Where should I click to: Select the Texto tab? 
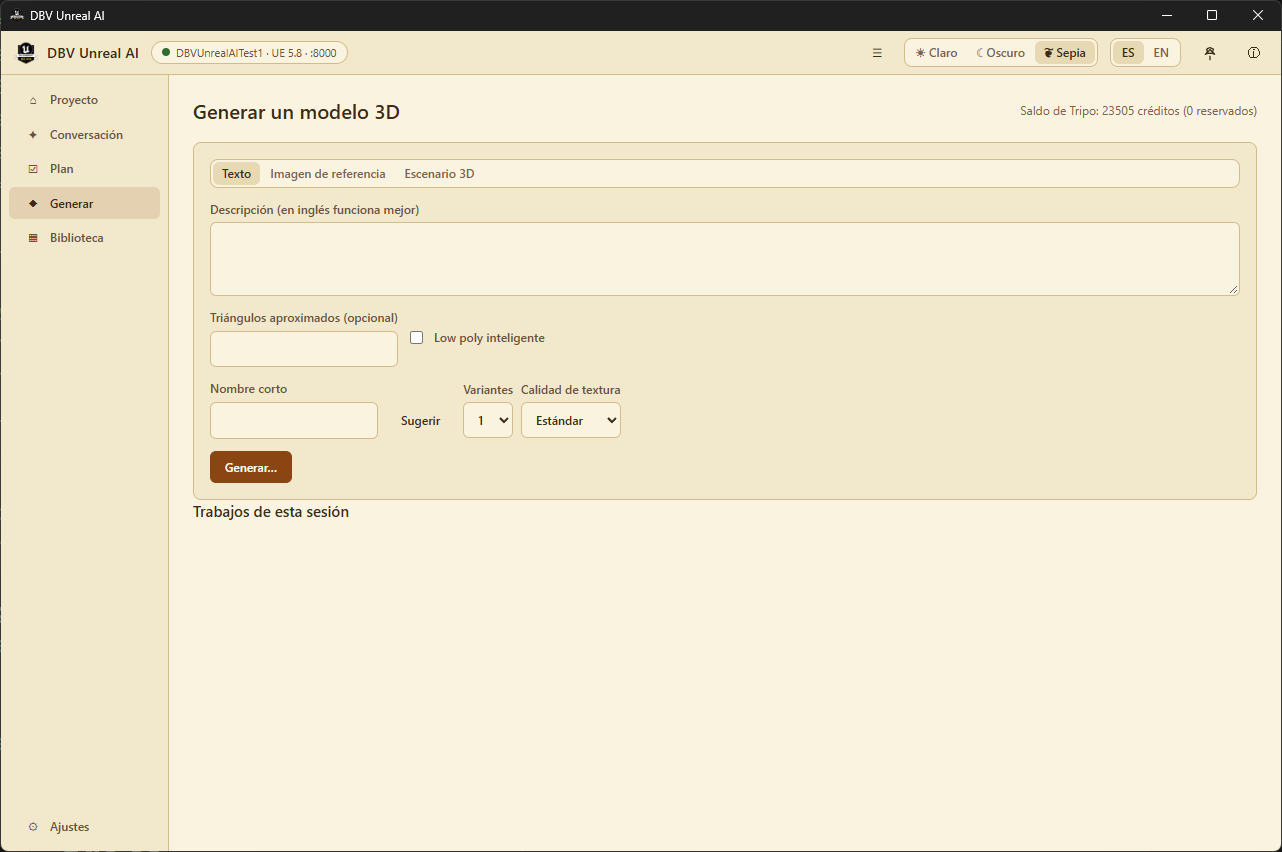point(236,174)
